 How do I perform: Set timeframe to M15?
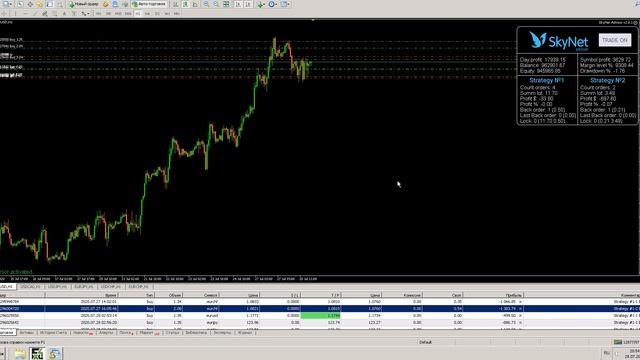coord(118,13)
